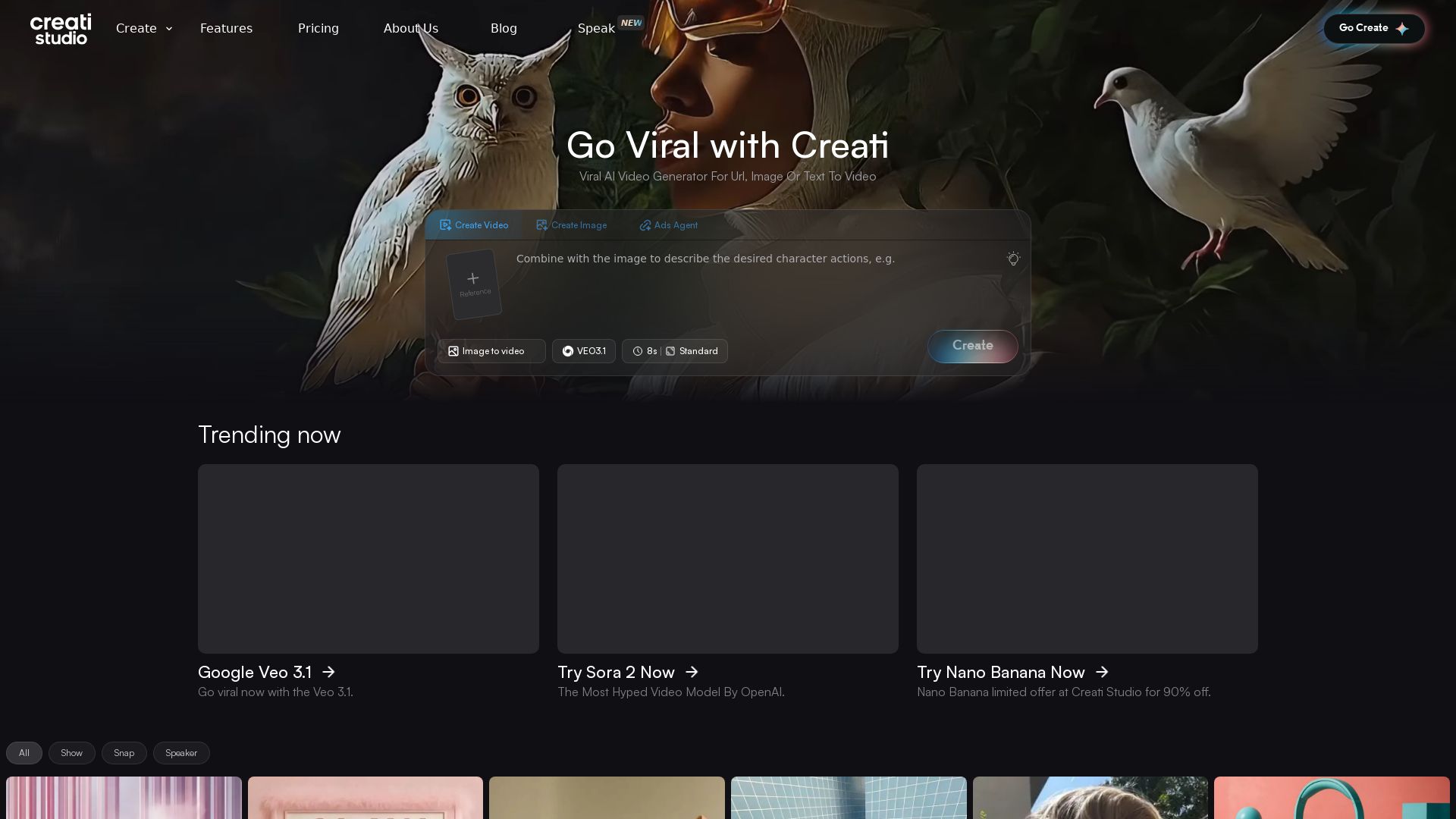The image size is (1456, 819).
Task: Select the All filter chip
Action: tap(24, 753)
